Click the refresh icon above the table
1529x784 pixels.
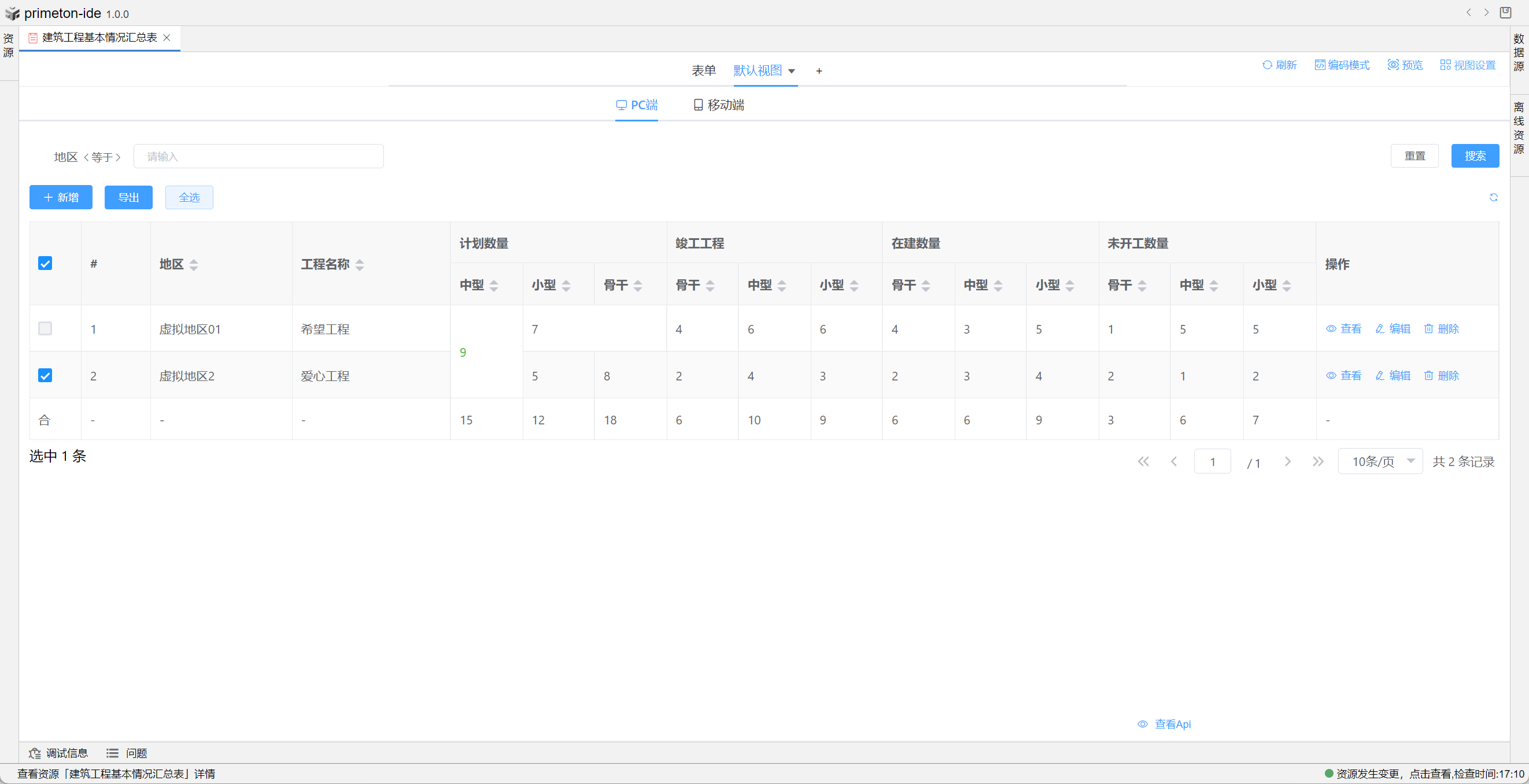point(1493,198)
